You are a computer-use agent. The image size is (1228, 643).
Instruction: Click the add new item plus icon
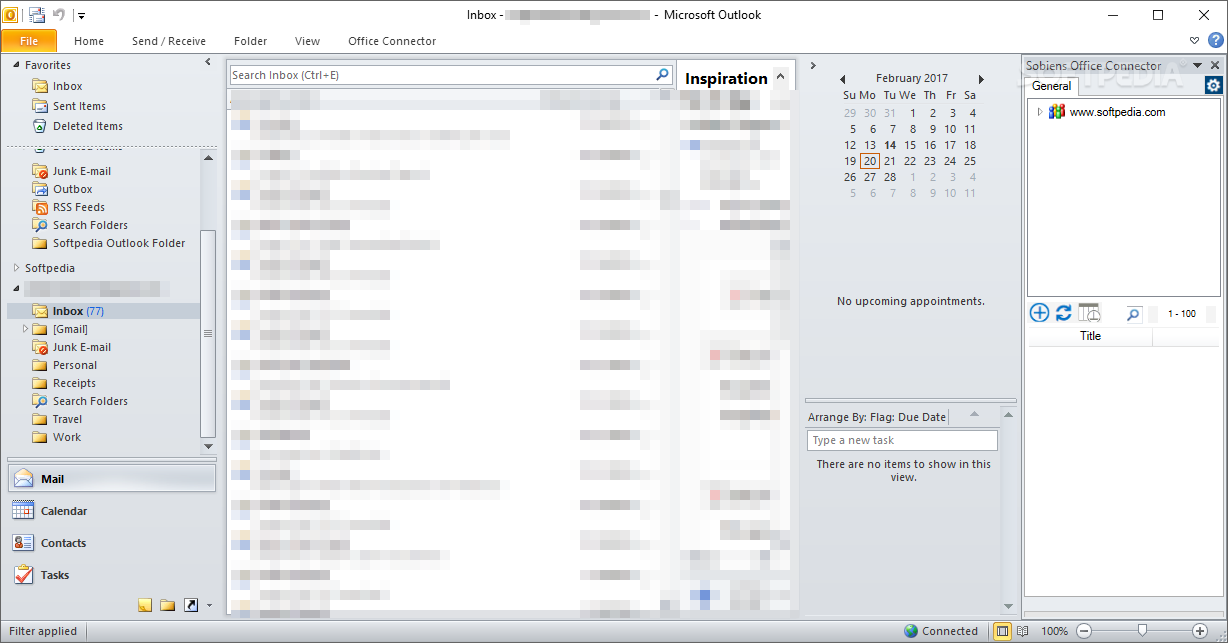coord(1040,313)
